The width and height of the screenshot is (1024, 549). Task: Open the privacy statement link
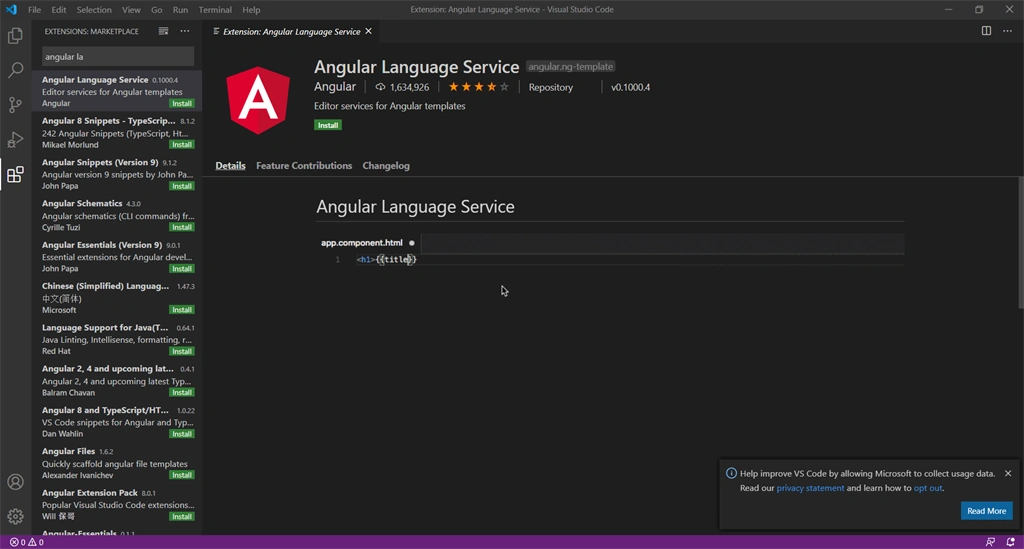810,488
